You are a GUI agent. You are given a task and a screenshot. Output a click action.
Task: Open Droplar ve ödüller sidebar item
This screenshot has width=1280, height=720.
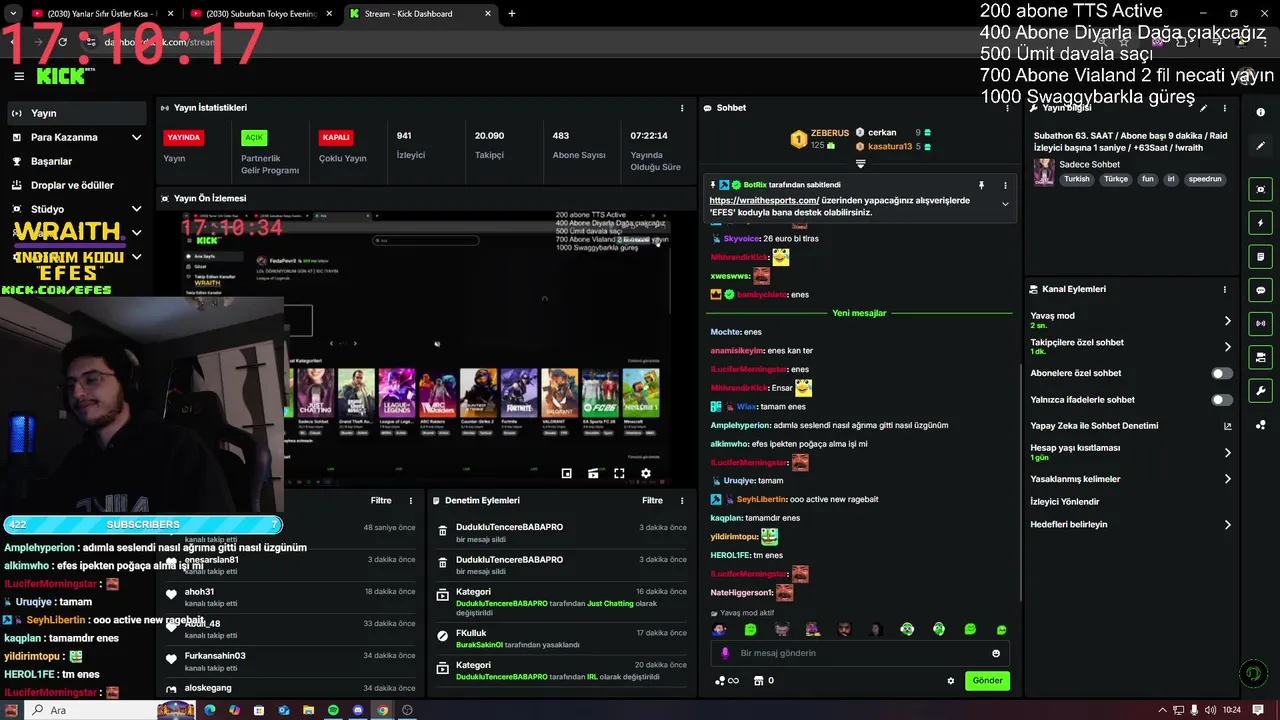tap(76, 185)
